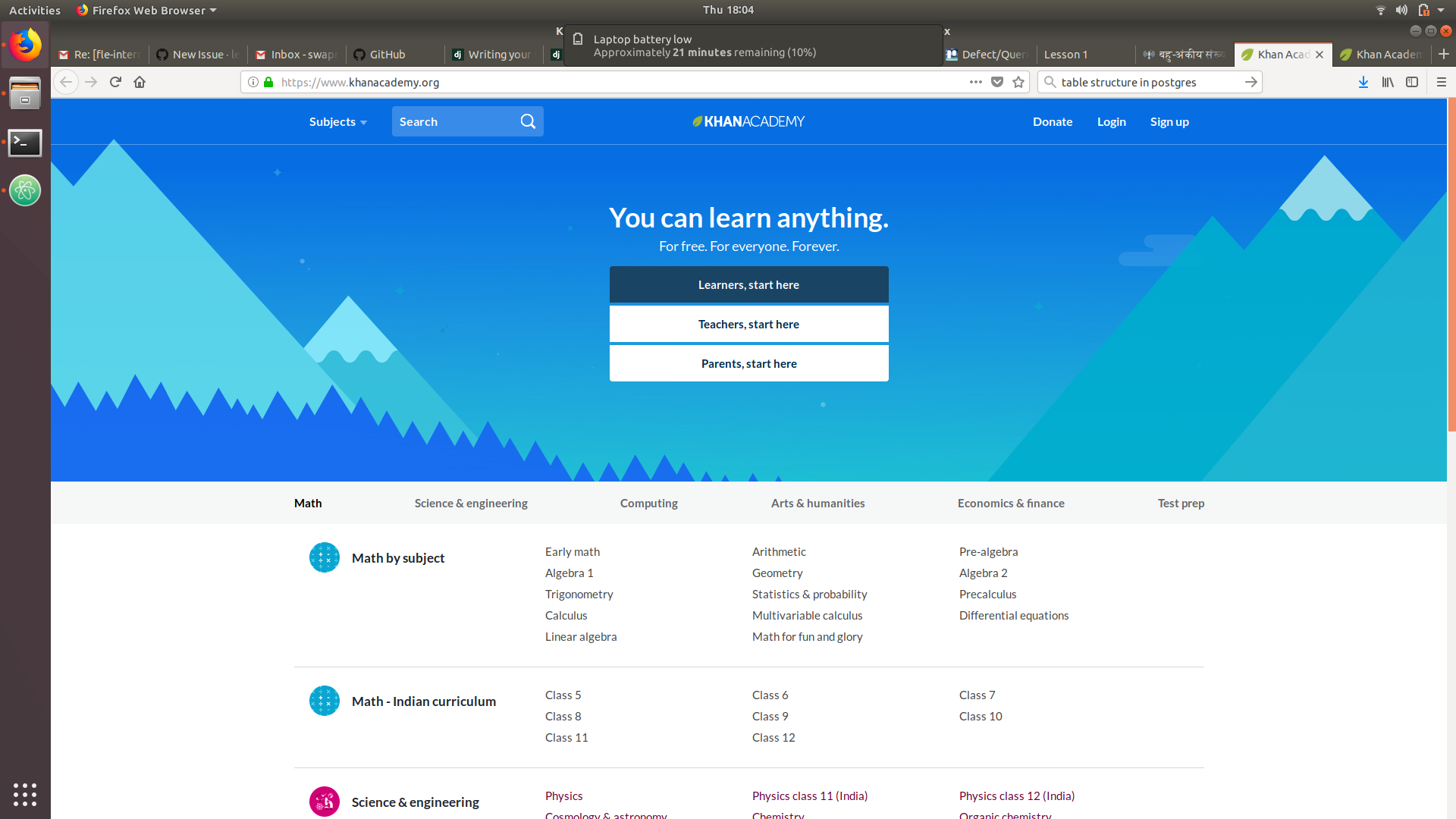Screen dimensions: 1456x819
Task: Click the browser home icon
Action: pos(140,82)
